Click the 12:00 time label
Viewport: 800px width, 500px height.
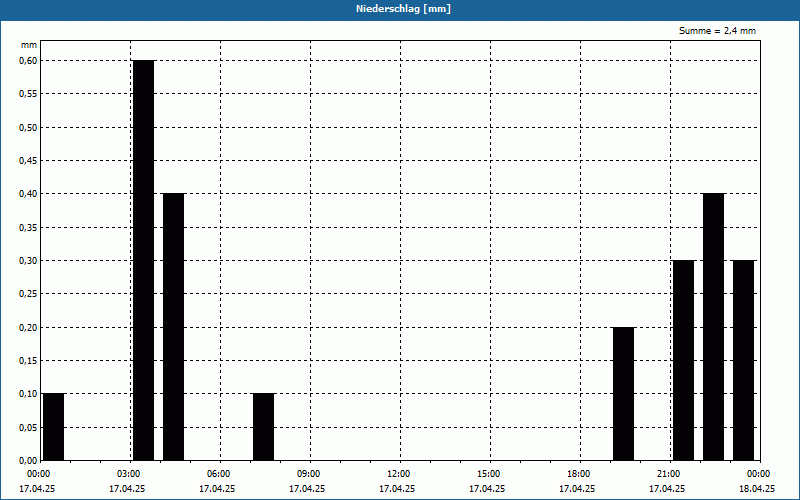398,474
